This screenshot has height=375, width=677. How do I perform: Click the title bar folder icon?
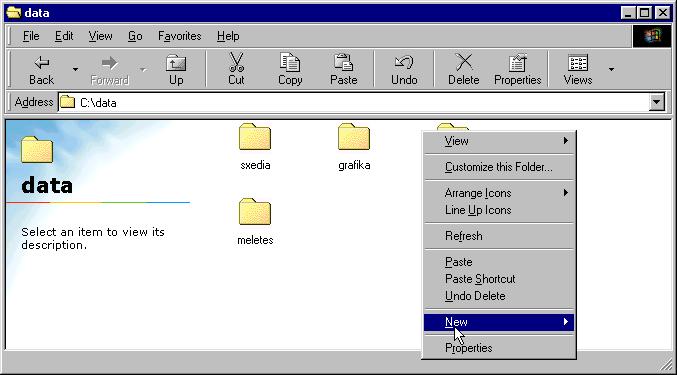click(14, 13)
